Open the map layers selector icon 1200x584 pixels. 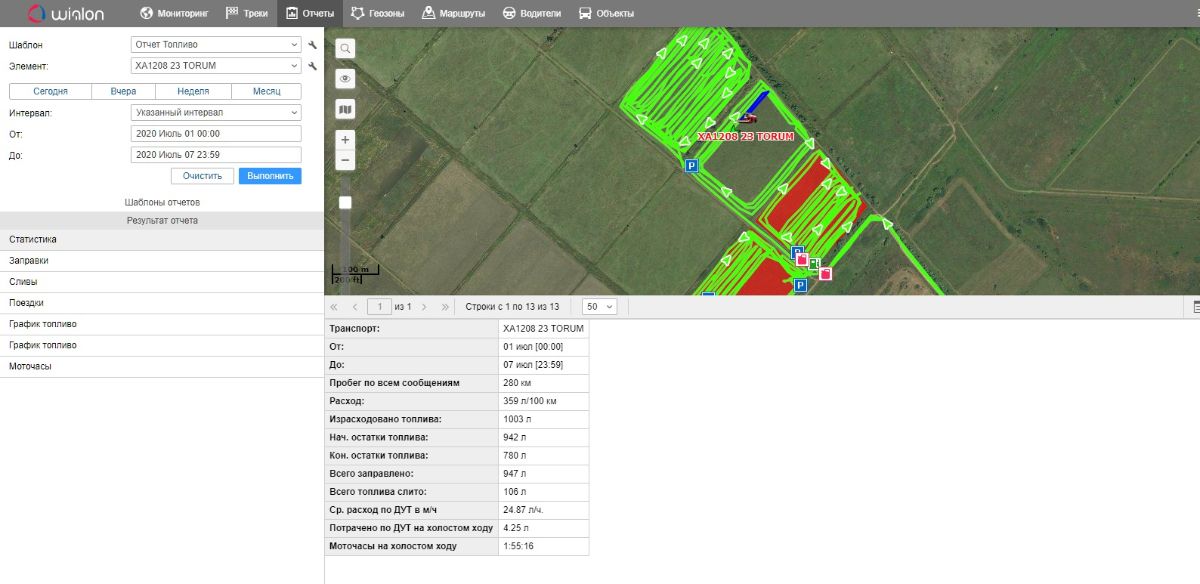point(345,109)
